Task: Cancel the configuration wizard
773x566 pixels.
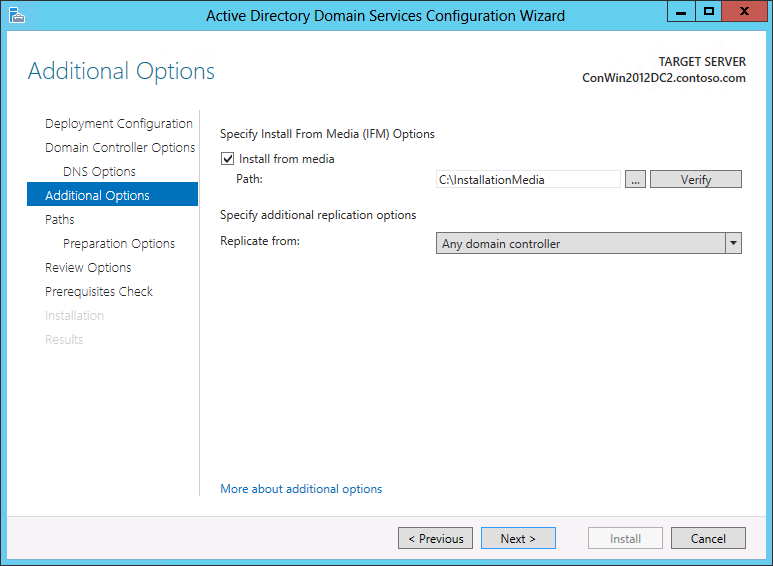Action: click(708, 538)
